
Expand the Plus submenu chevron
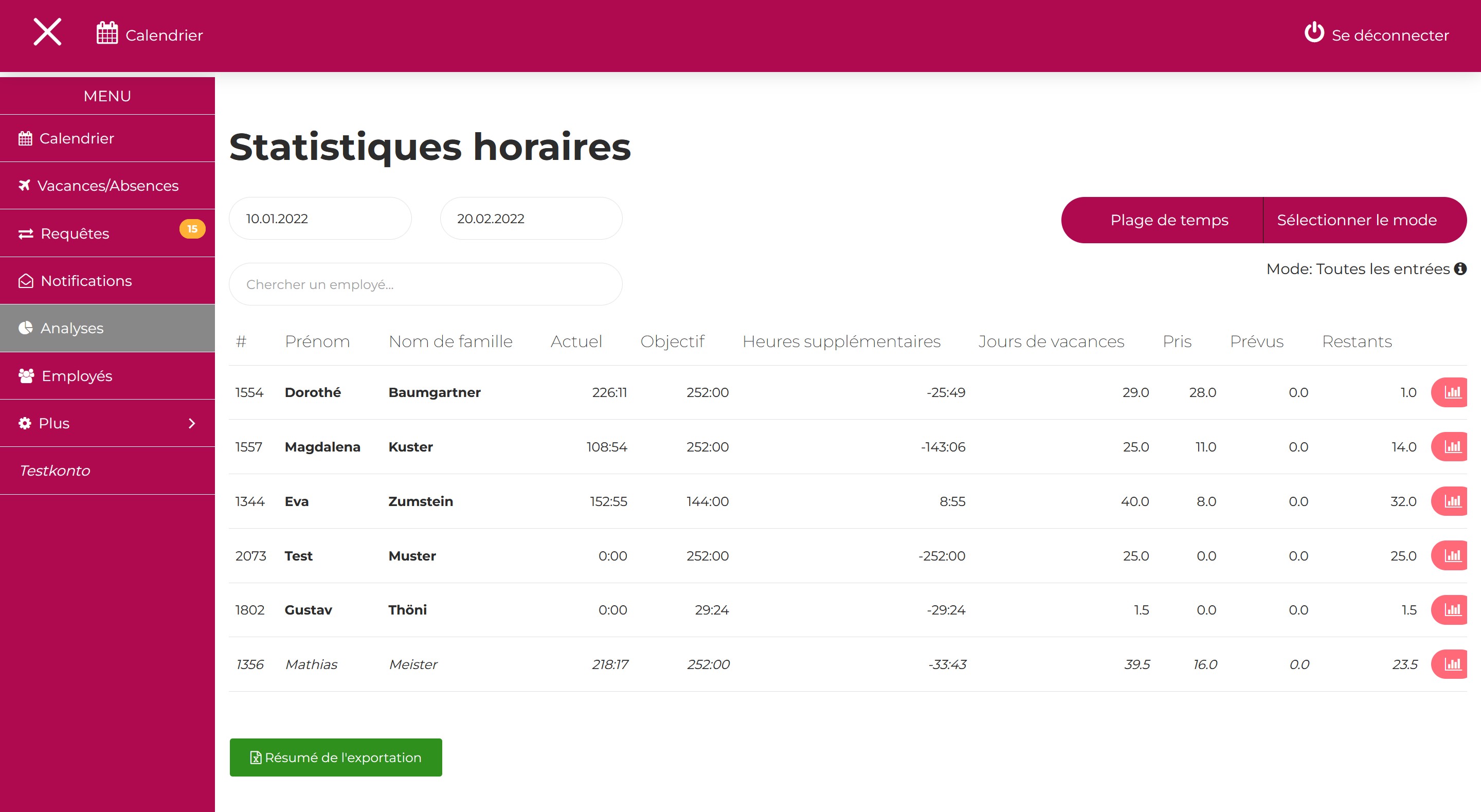coord(192,424)
